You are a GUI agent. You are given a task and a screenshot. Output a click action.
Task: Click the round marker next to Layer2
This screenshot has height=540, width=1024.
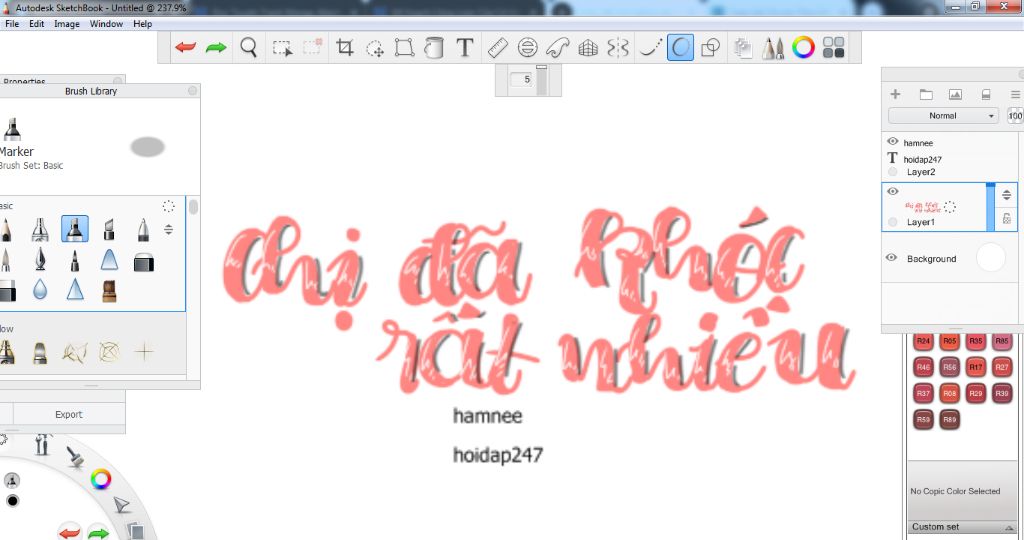[893, 172]
